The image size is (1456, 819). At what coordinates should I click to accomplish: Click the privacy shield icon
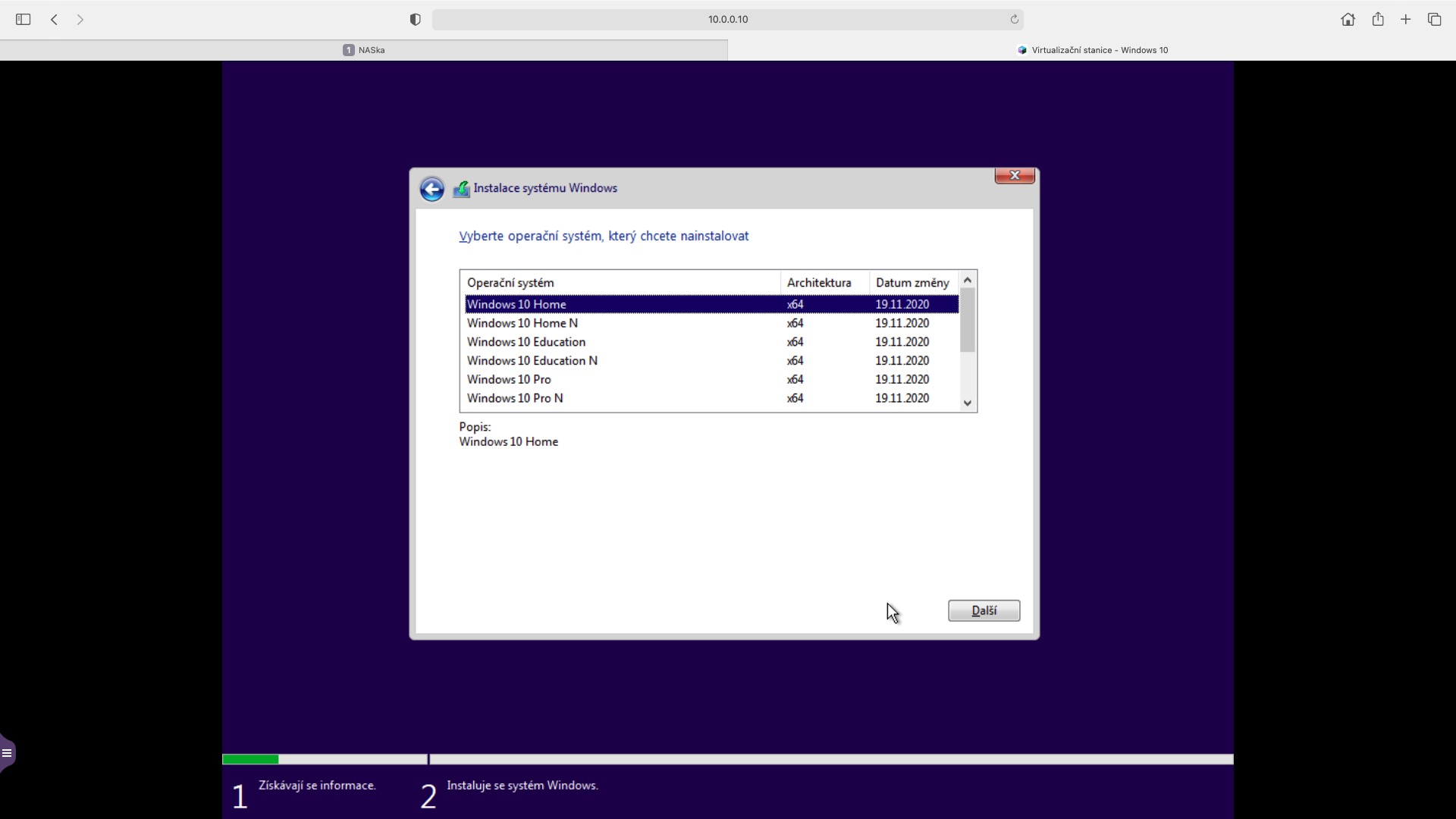(415, 20)
